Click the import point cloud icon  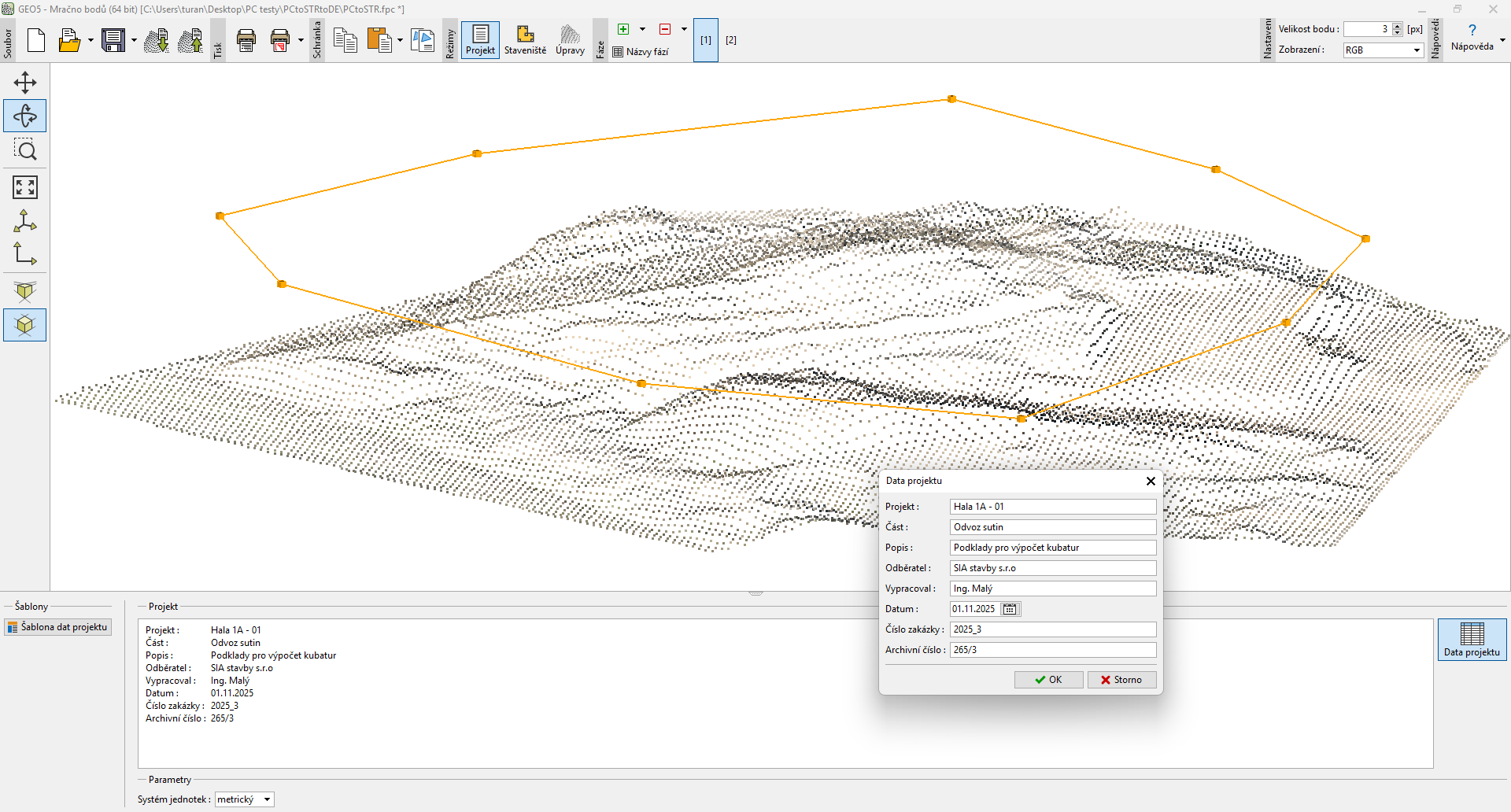[x=157, y=40]
